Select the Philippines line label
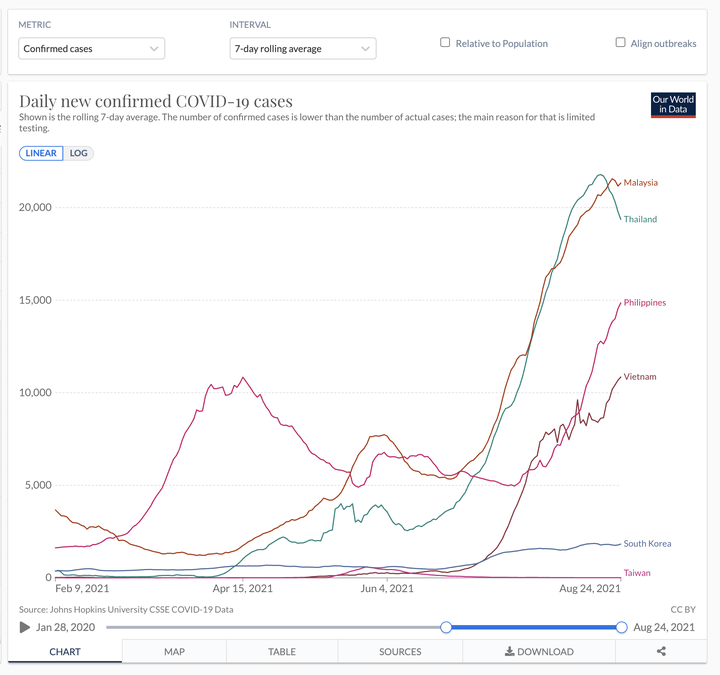The height and width of the screenshot is (675, 720). click(x=645, y=302)
